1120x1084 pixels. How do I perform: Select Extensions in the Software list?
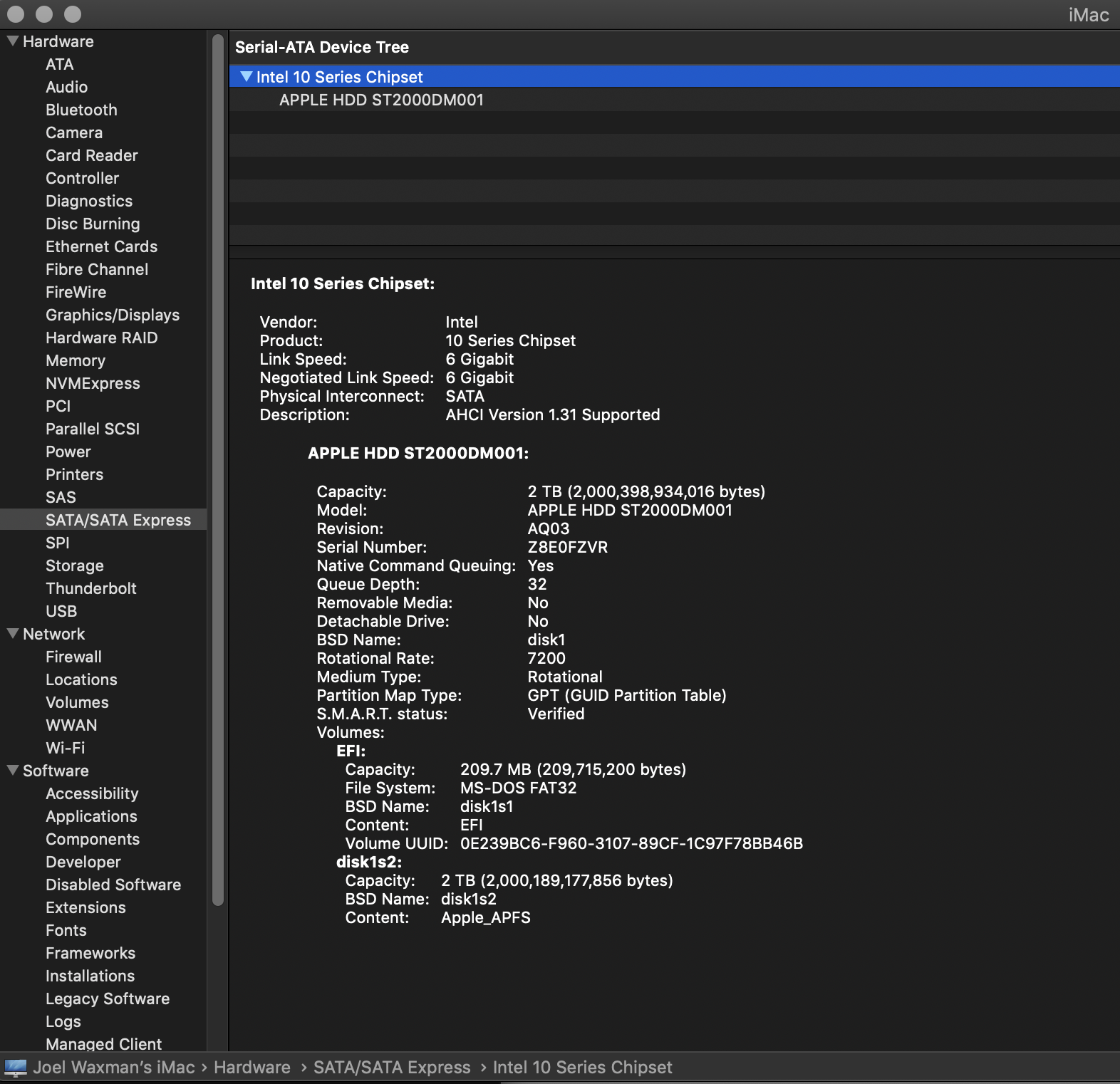(x=85, y=907)
